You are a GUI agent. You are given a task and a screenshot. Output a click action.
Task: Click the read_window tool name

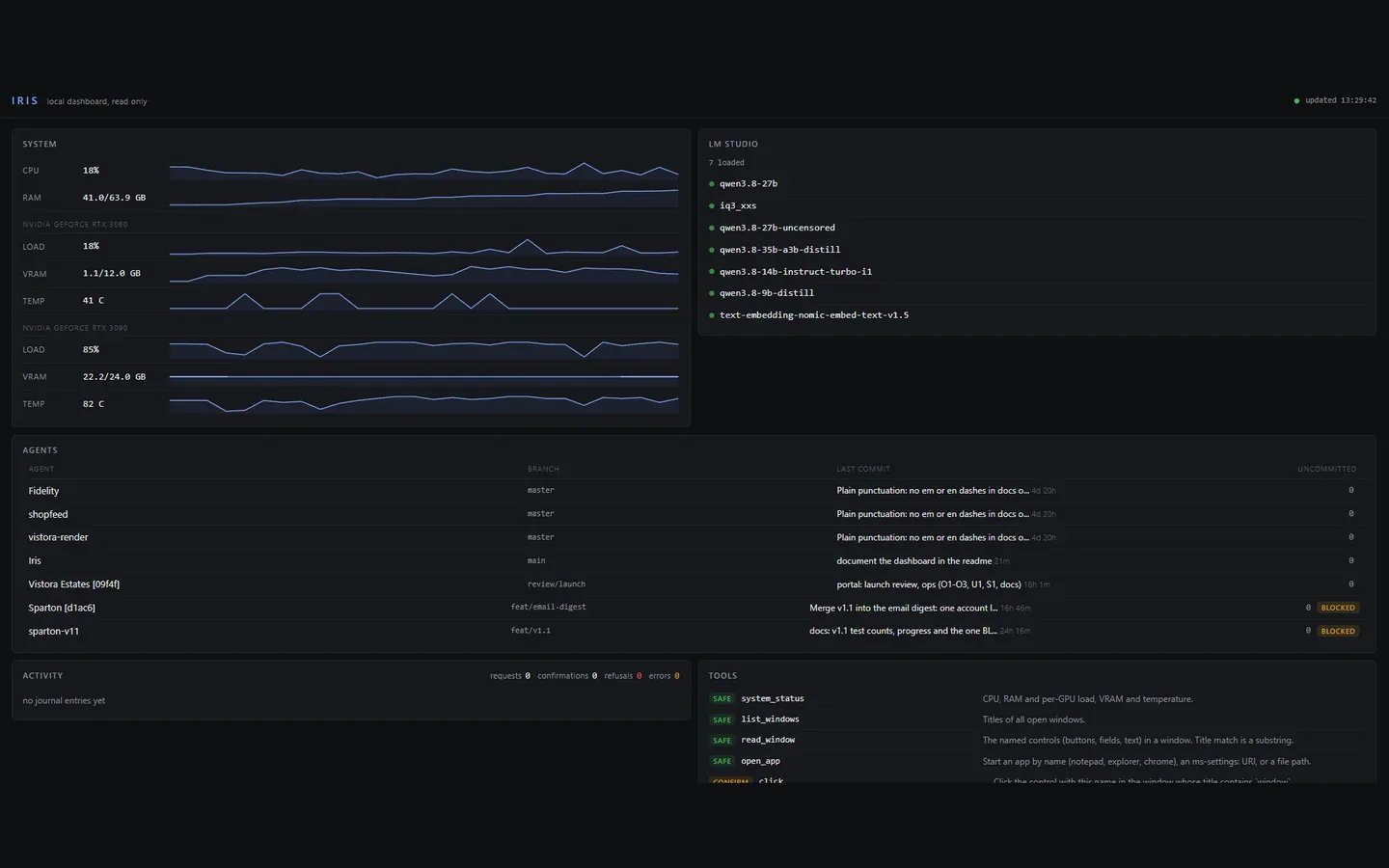768,740
